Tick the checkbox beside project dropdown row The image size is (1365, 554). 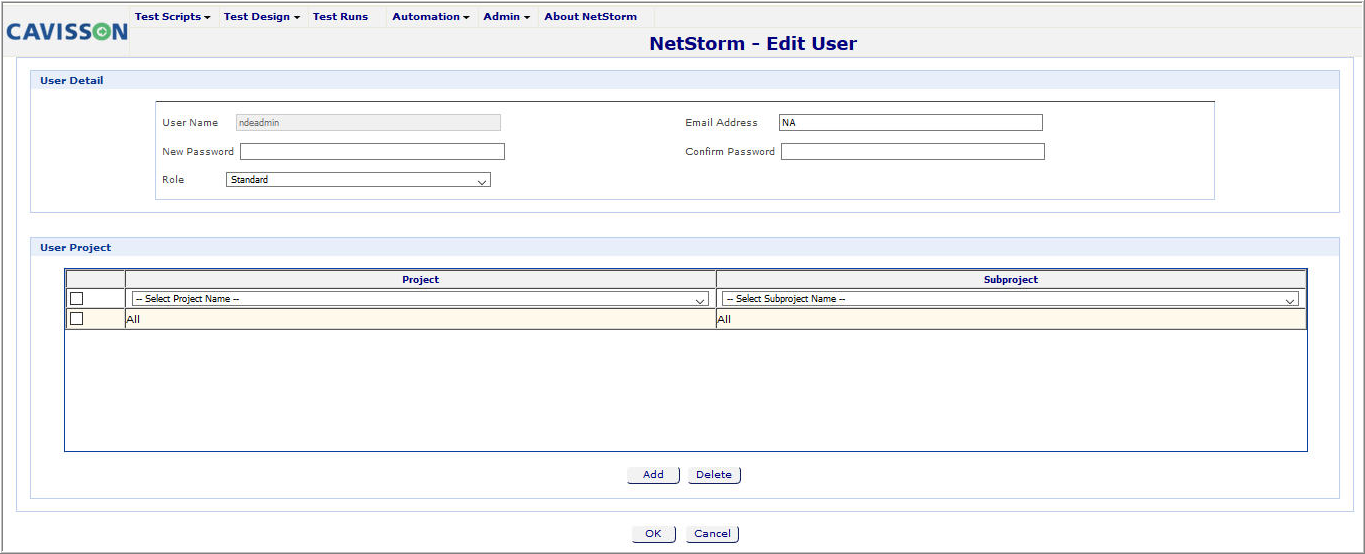pos(77,298)
